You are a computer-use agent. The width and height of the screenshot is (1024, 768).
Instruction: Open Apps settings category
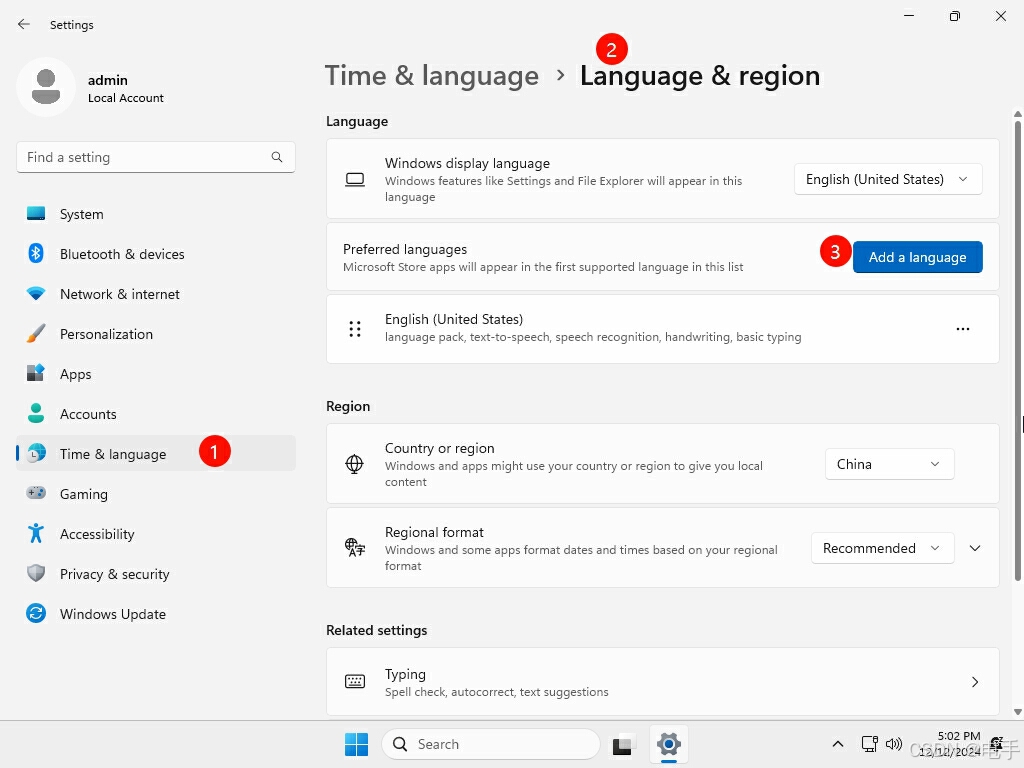click(155, 374)
